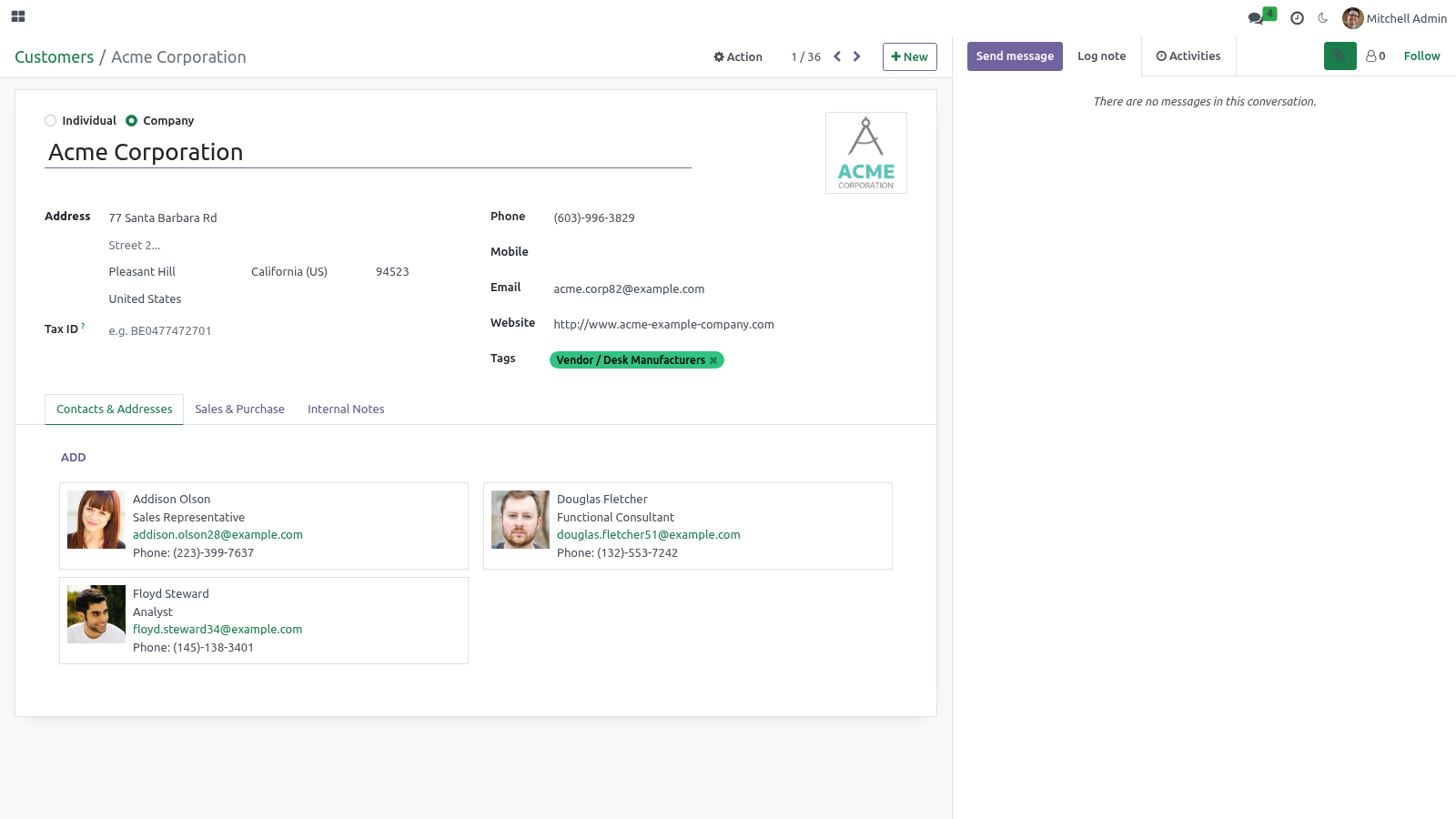1456x819 pixels.
Task: Open the Action gear menu
Action: point(738,56)
